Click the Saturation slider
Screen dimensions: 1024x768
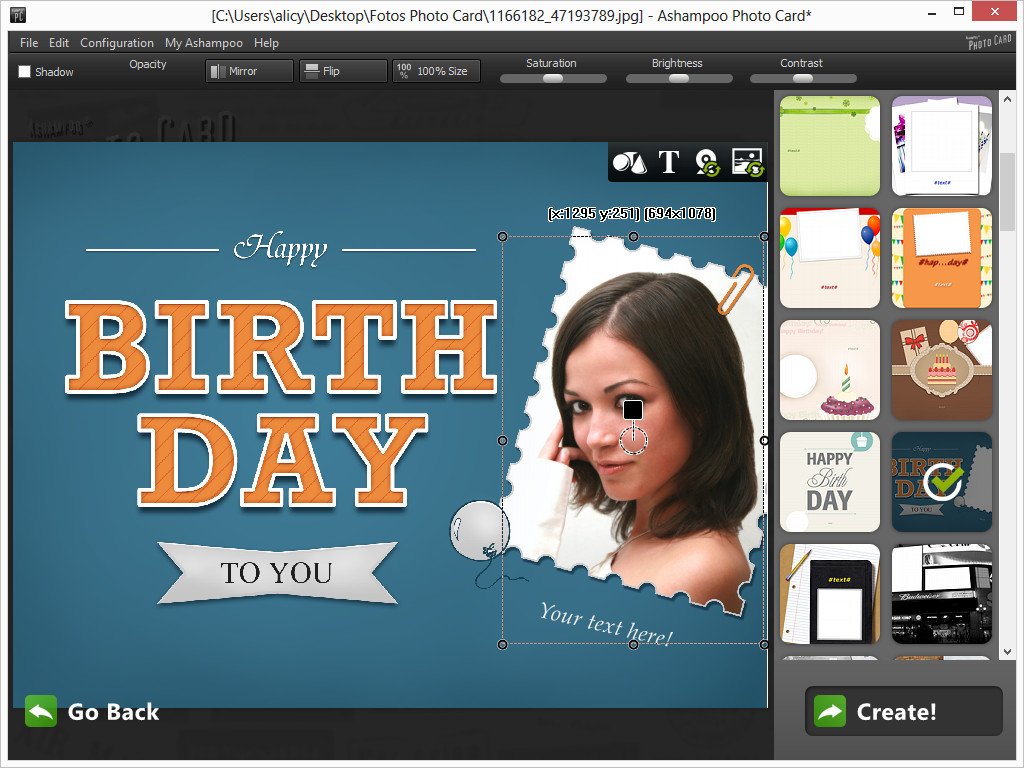point(551,78)
